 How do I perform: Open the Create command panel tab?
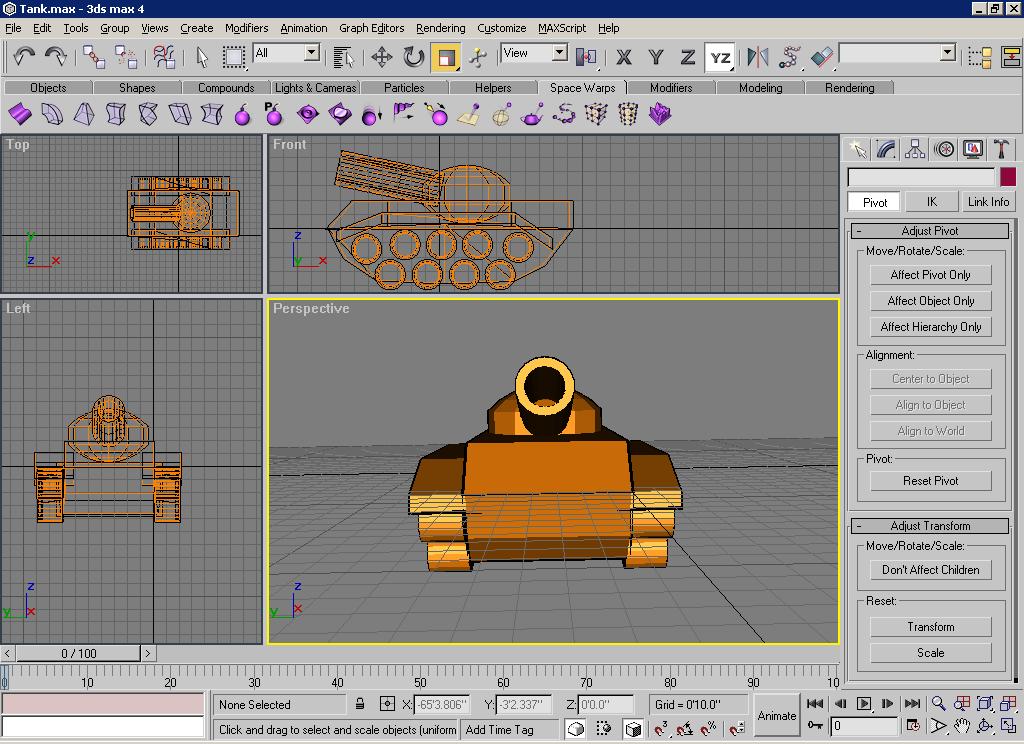[x=857, y=150]
